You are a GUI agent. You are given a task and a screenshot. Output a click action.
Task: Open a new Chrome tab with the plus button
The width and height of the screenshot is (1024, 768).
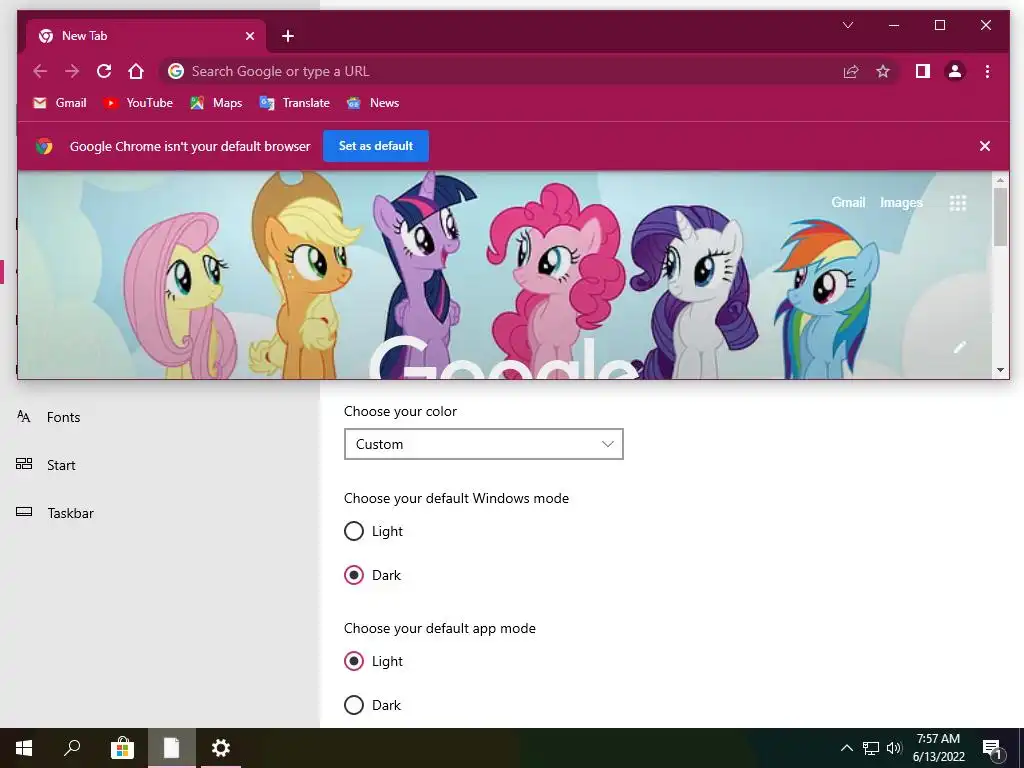point(287,36)
